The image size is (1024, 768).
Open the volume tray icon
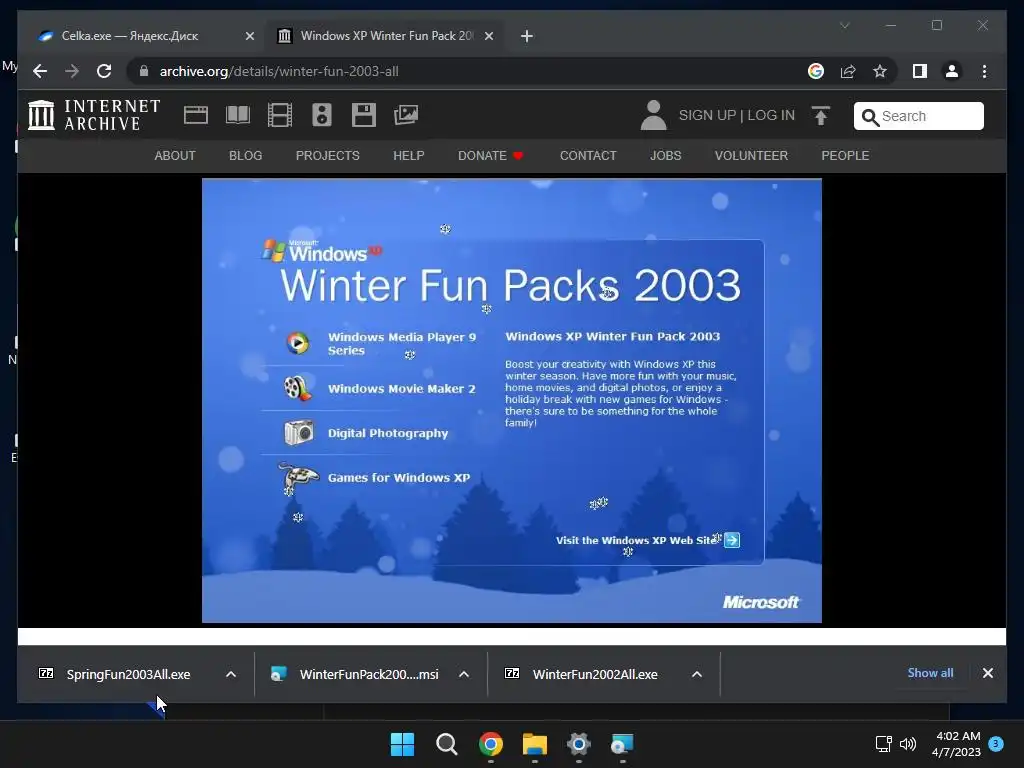click(x=908, y=744)
